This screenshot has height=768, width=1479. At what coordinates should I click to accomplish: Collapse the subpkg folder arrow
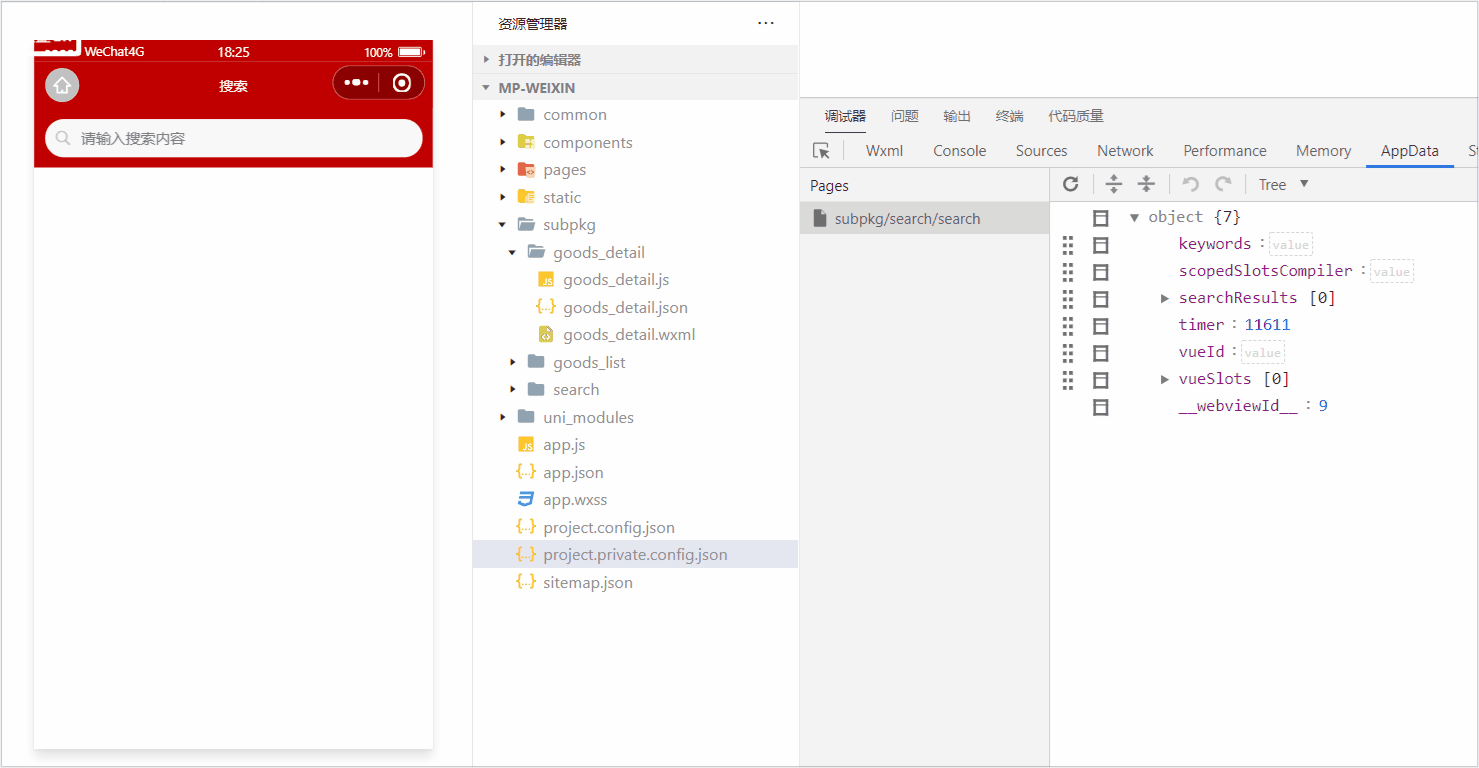(503, 225)
